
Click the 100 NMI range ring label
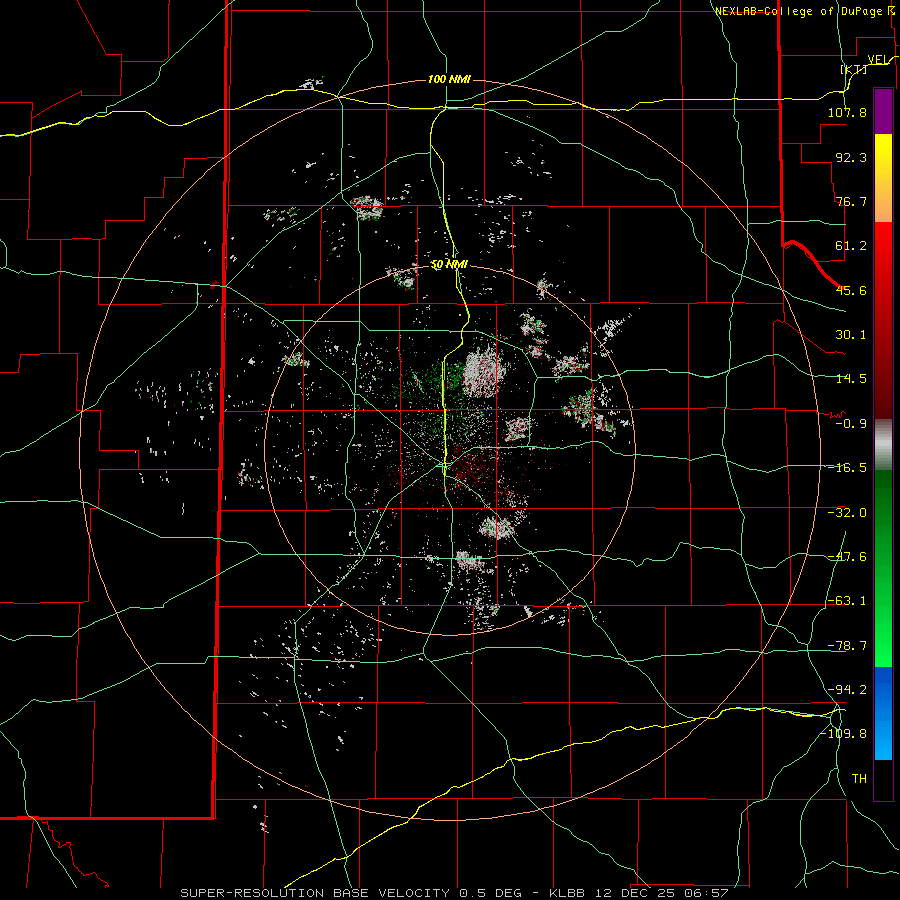(x=449, y=79)
